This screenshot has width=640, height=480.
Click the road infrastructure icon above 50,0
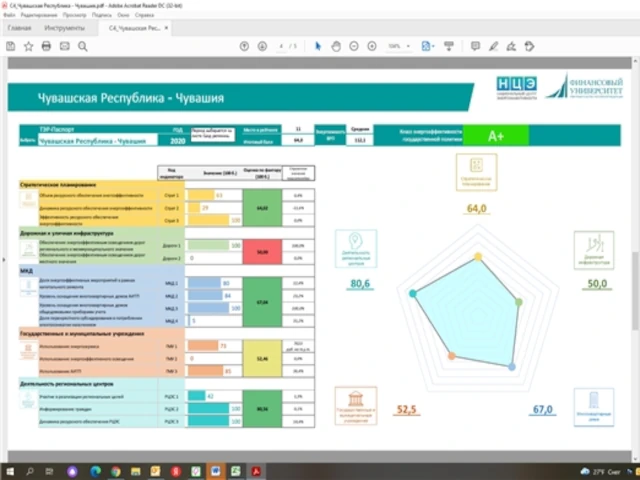click(x=594, y=250)
